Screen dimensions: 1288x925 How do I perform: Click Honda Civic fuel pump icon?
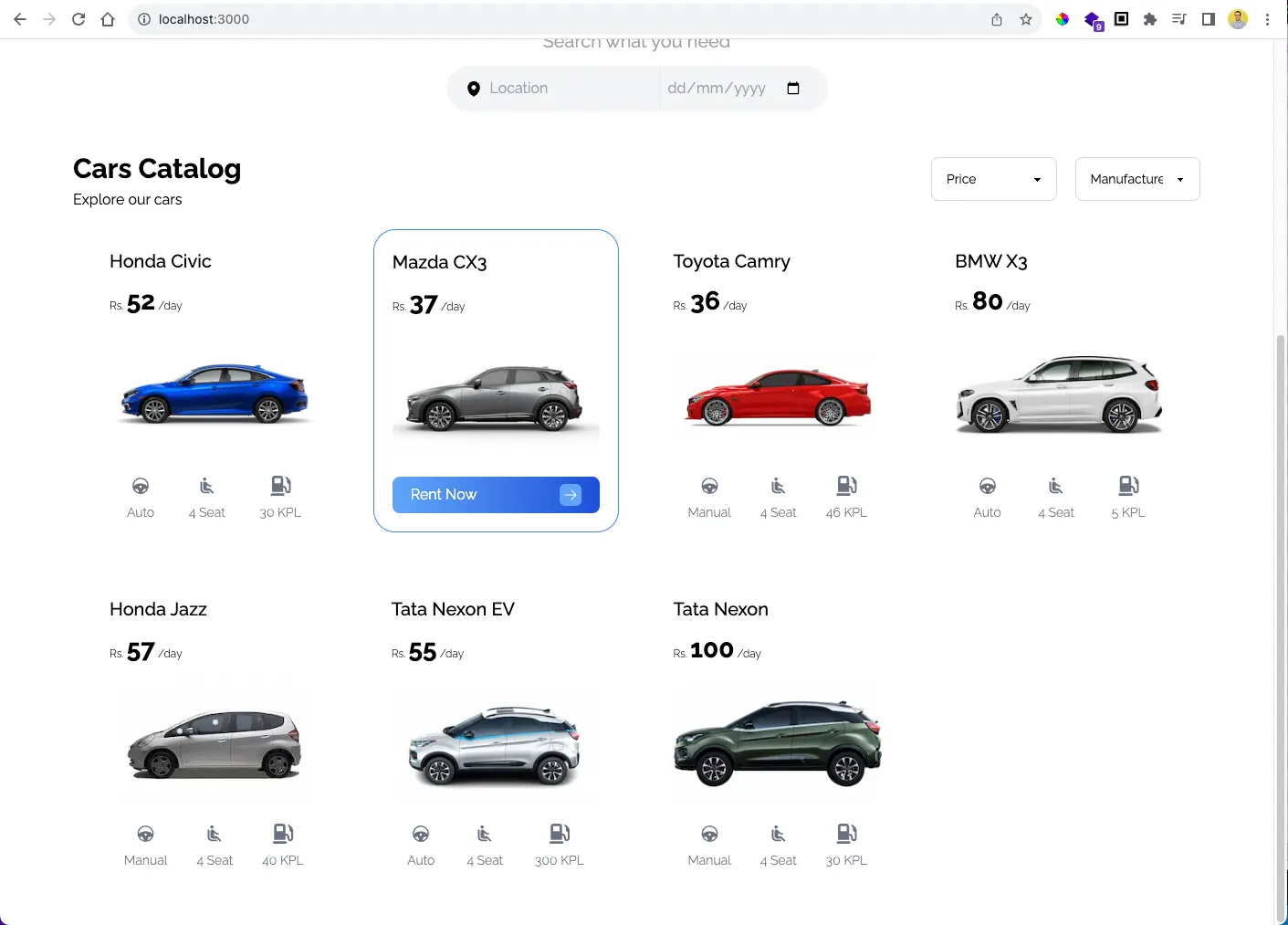point(281,486)
